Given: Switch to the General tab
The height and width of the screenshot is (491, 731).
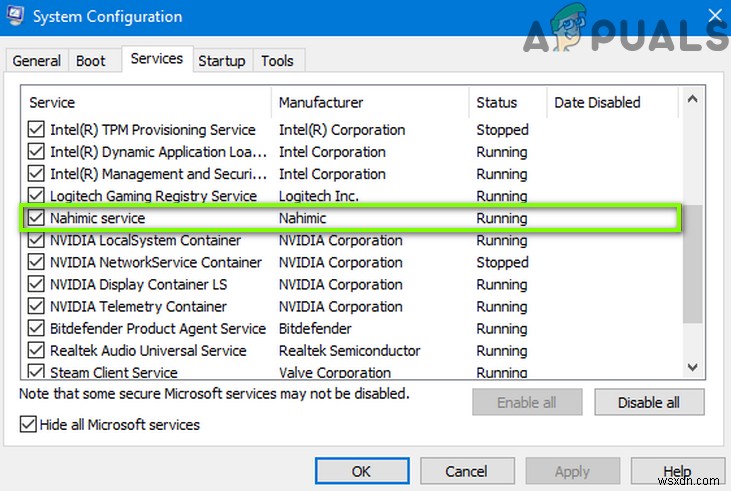Looking at the screenshot, I should pyautogui.click(x=37, y=61).
